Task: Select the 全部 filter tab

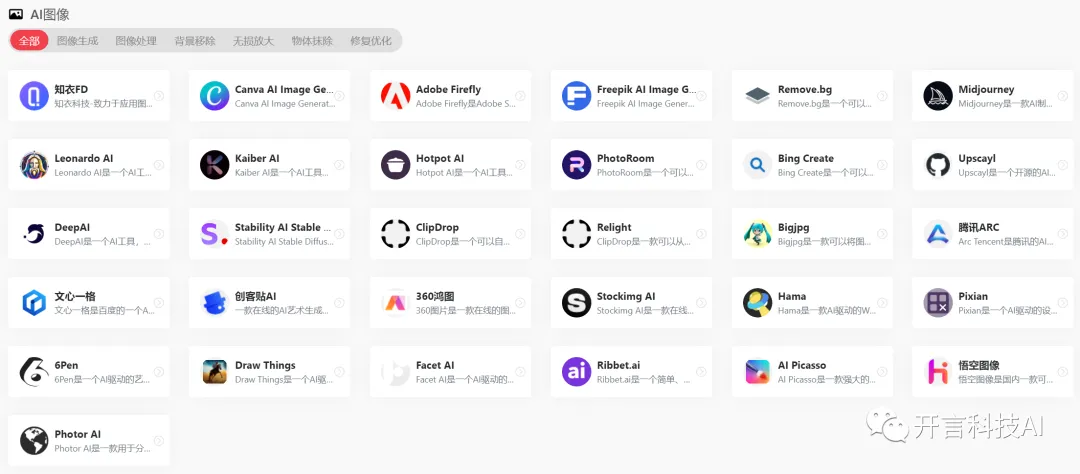Action: (x=29, y=41)
